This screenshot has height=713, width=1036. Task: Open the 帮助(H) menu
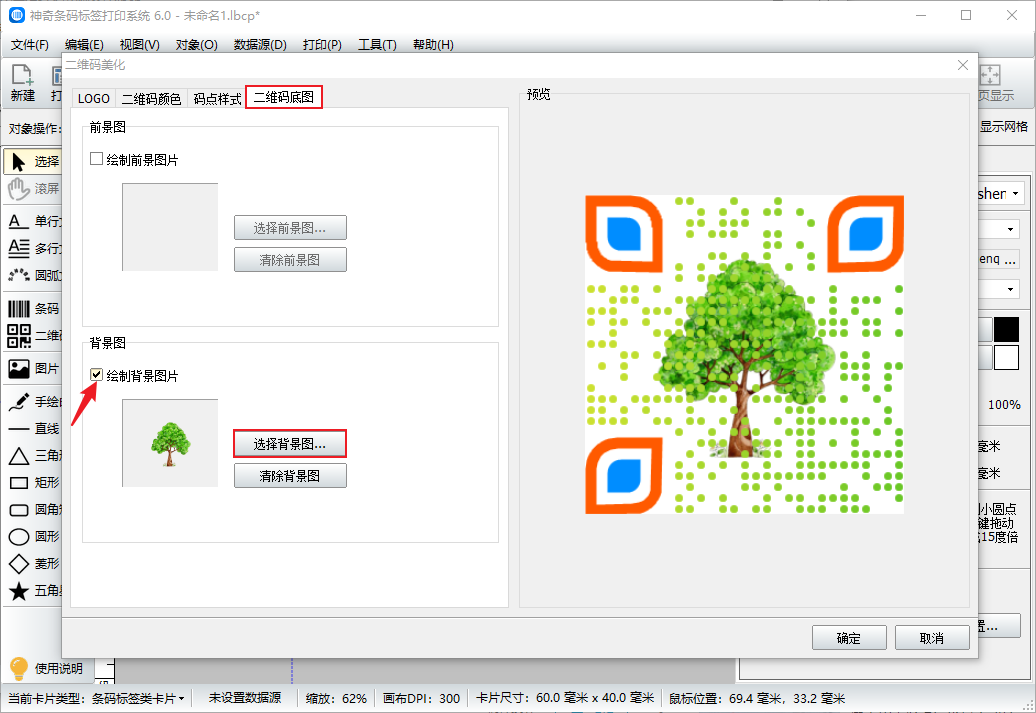433,44
